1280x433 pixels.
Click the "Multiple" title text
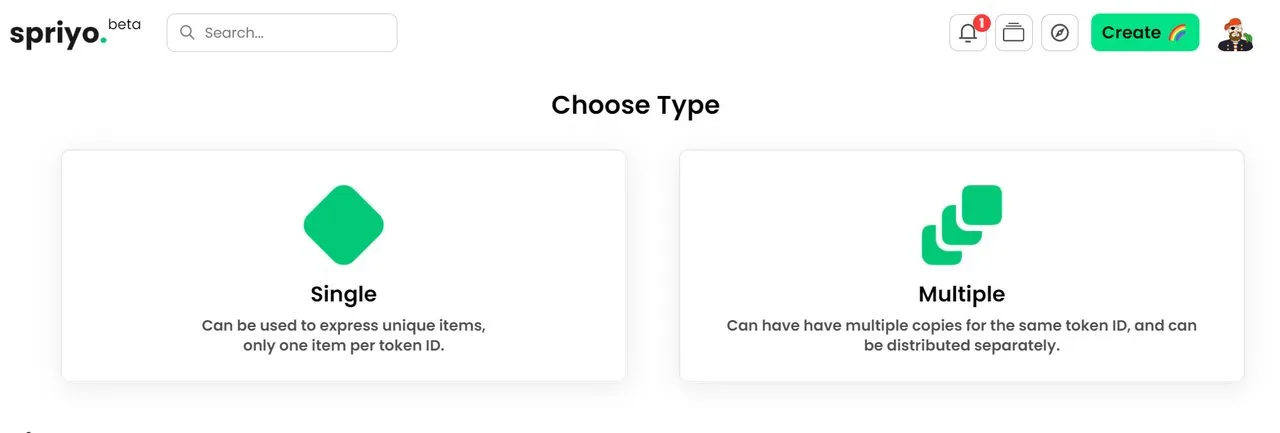pos(962,294)
